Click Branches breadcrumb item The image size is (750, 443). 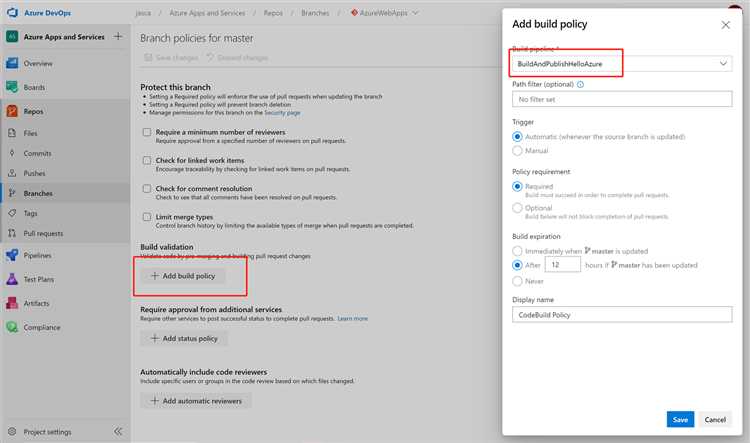[x=315, y=13]
